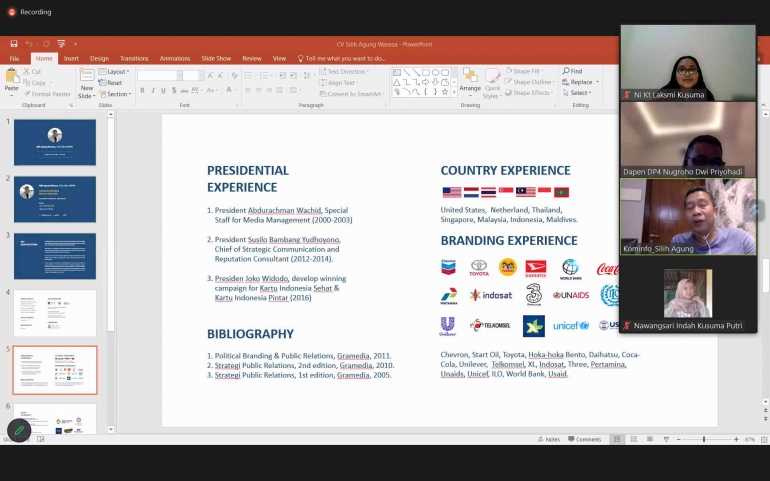Click the Slide Show view status icon
770x481 pixels.
pos(666,439)
